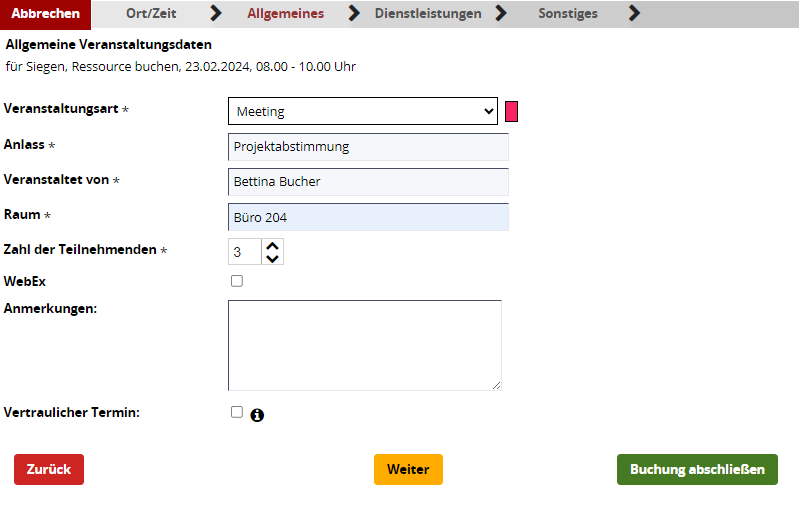
Task: Click the pink color swatch next to Veranstaltungsart
Action: pos(512,112)
